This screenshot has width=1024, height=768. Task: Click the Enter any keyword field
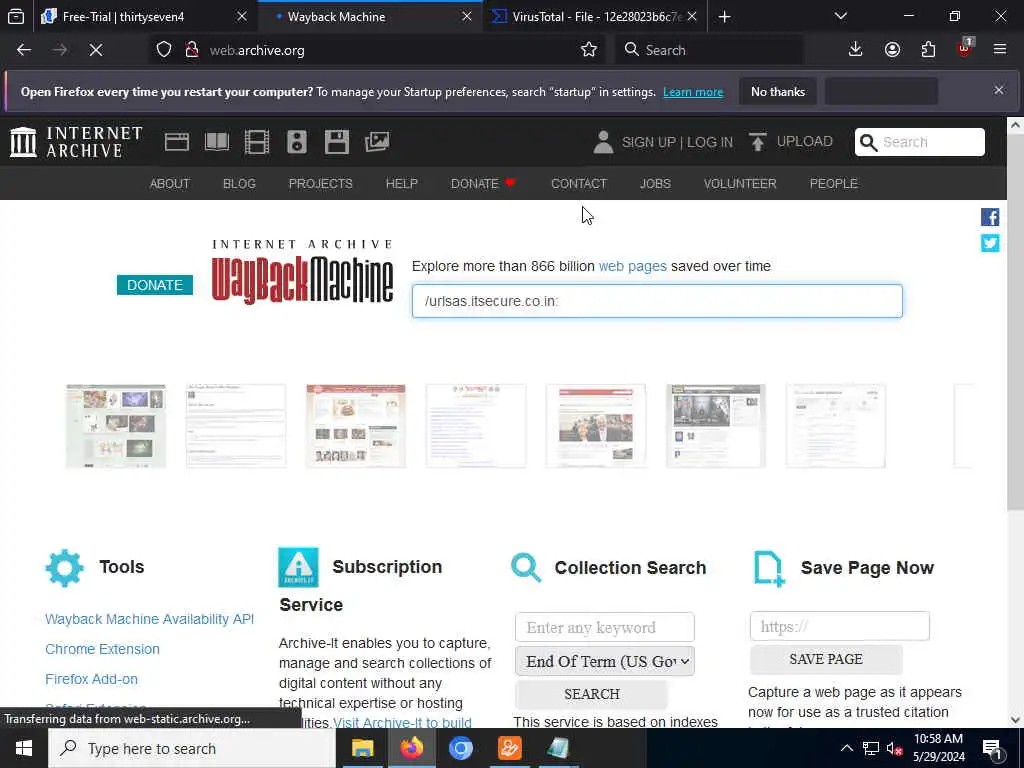pos(605,627)
